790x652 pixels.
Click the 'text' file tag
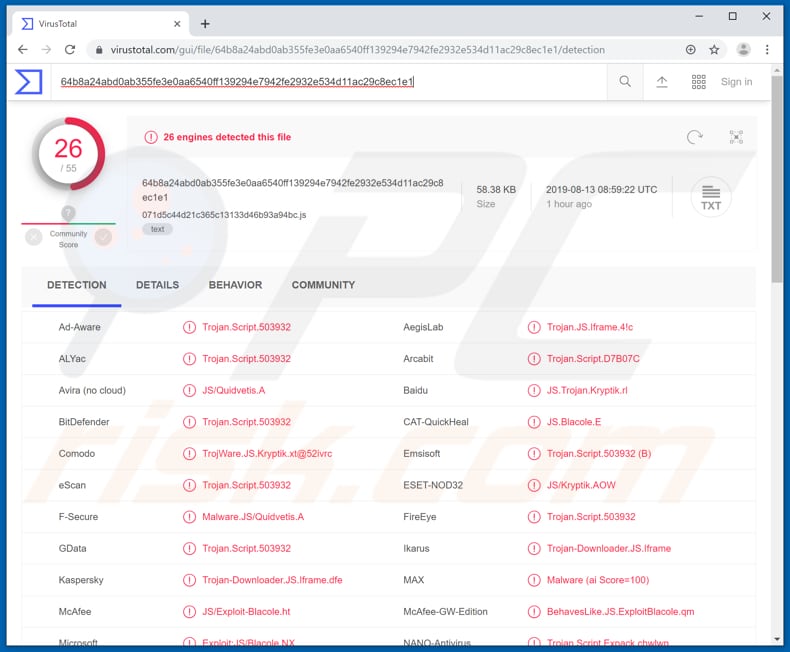157,229
